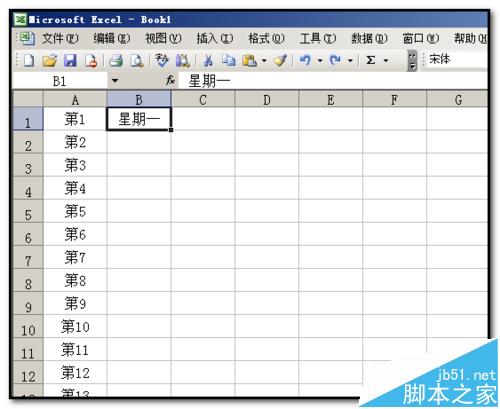Viewport: 500px width, 409px height.
Task: Open the 格式(O) menu
Action: tap(266, 39)
